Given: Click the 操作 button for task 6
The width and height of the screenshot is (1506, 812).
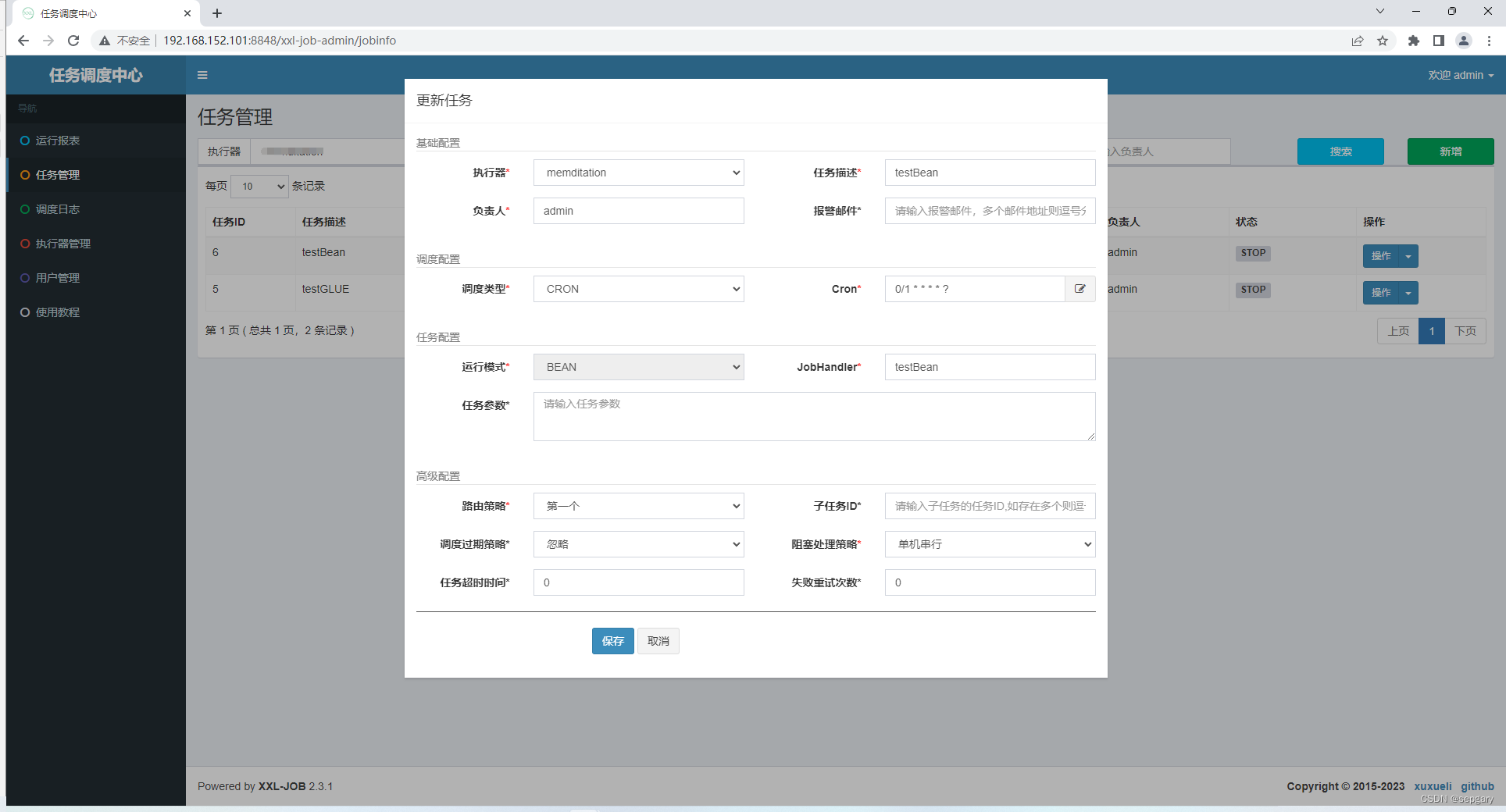Looking at the screenshot, I should coord(1381,256).
